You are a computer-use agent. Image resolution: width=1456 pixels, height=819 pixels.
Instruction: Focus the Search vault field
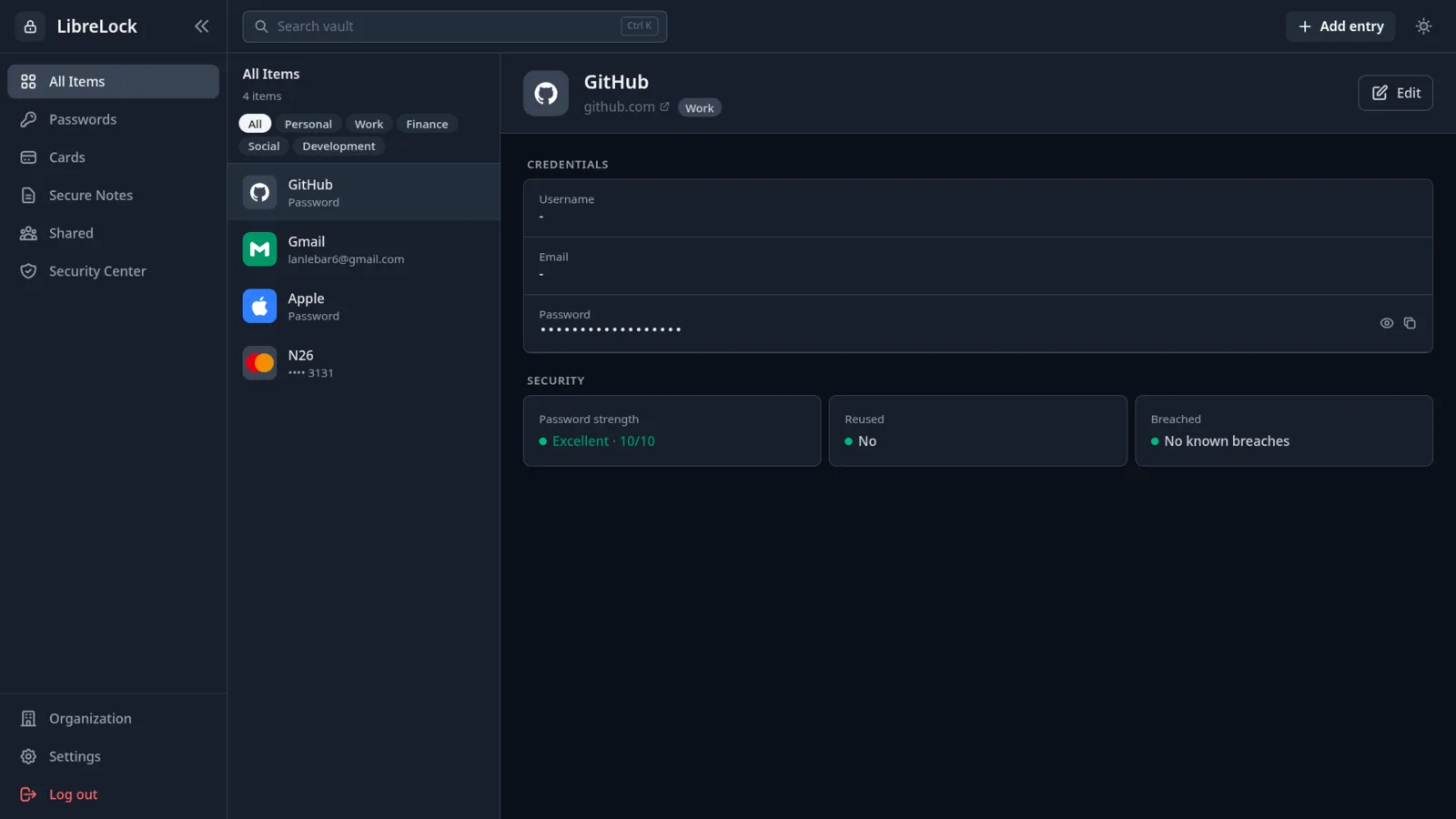point(454,26)
